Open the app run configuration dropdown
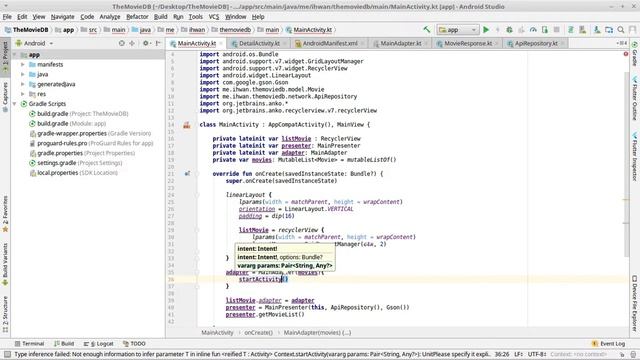640x360 pixels. 457,30
